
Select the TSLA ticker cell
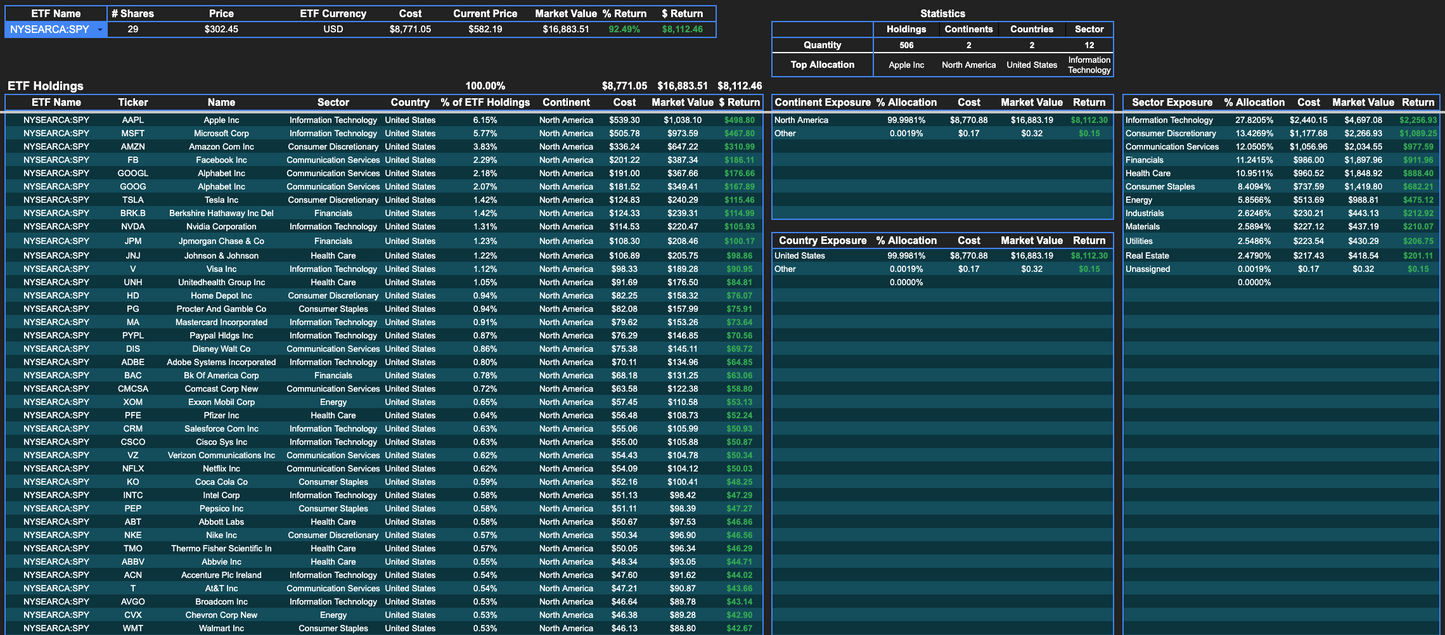click(x=133, y=200)
